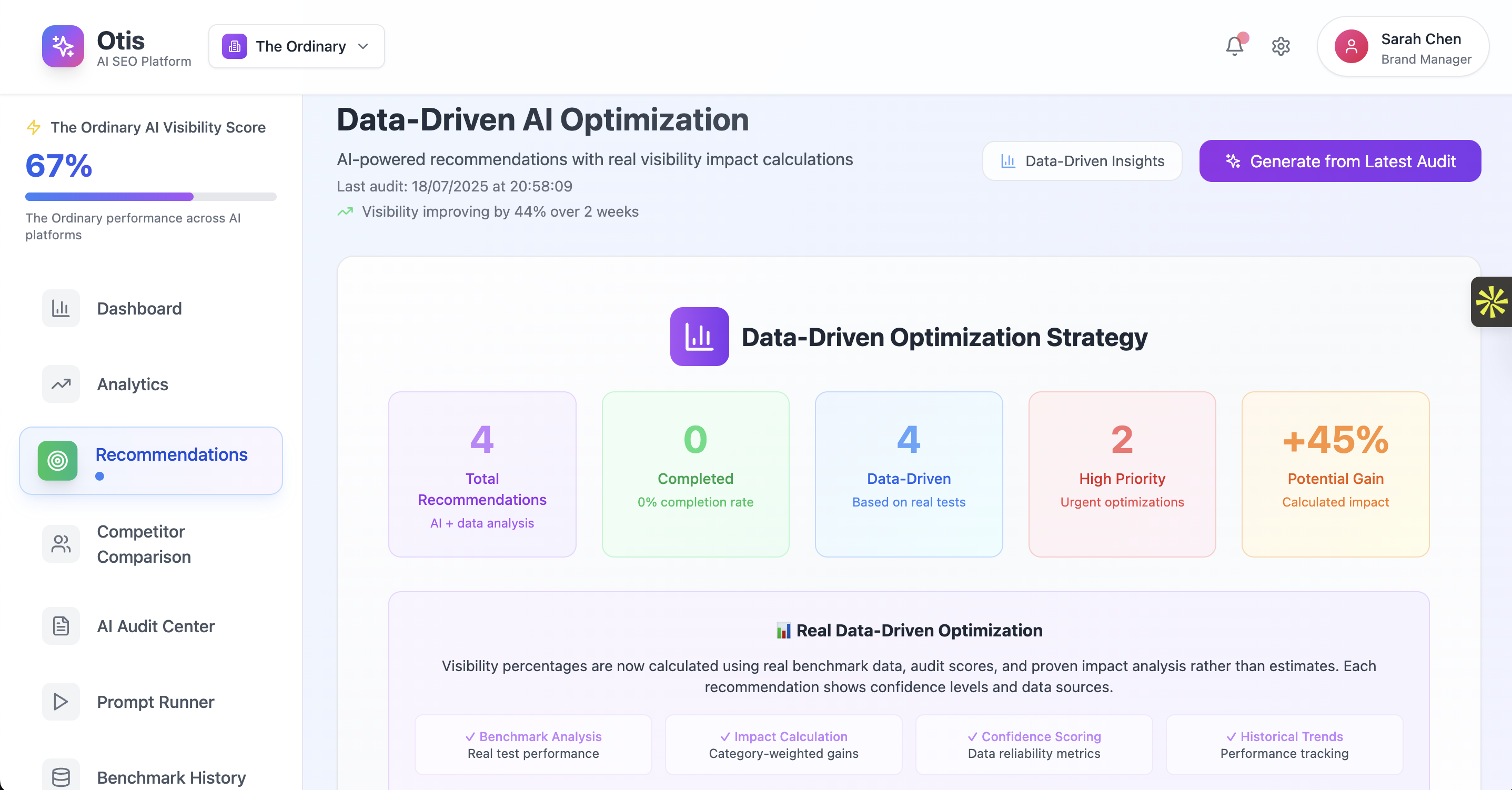Click Sarah Chen's avatar icon
The height and width of the screenshot is (790, 1512).
pyautogui.click(x=1351, y=46)
